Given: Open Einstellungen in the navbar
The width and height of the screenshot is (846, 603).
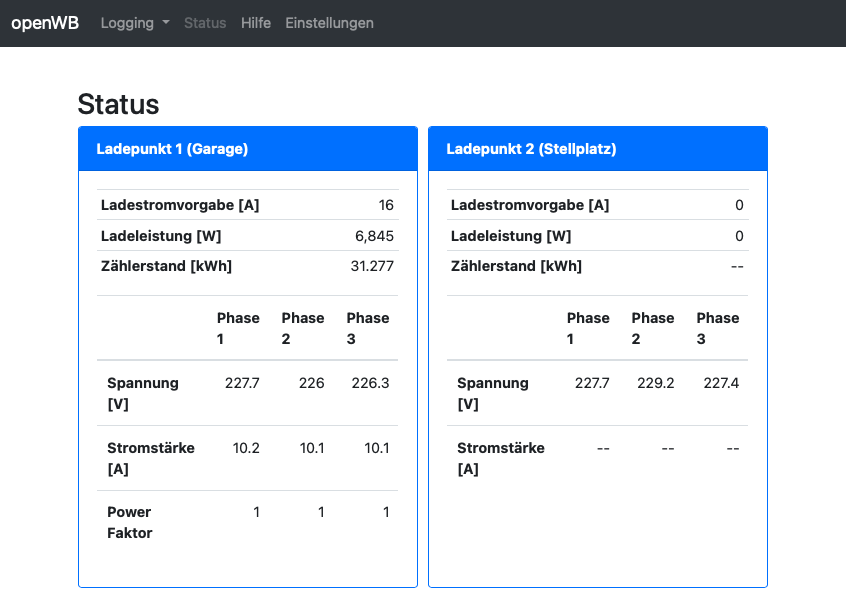Looking at the screenshot, I should (329, 23).
